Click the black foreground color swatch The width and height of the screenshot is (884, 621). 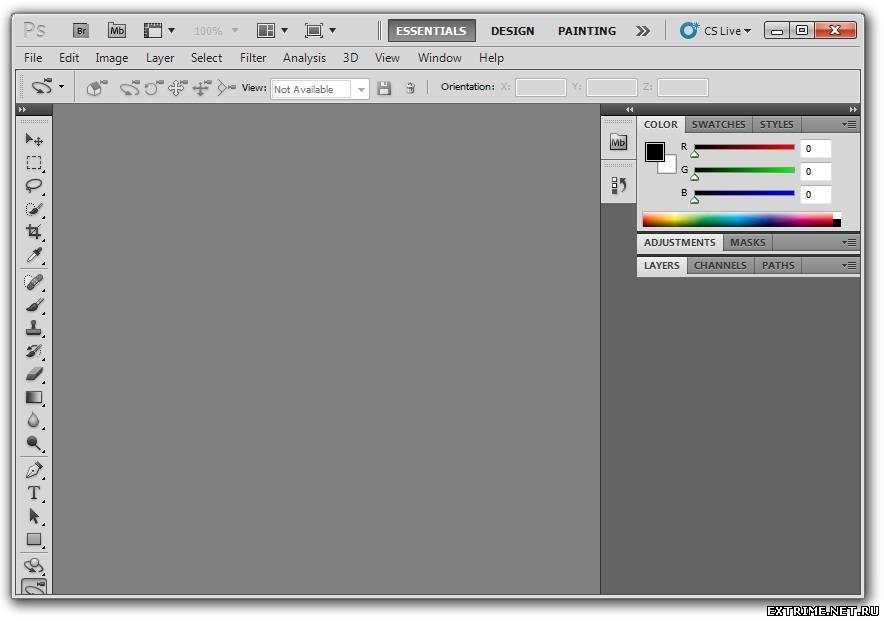tap(654, 152)
